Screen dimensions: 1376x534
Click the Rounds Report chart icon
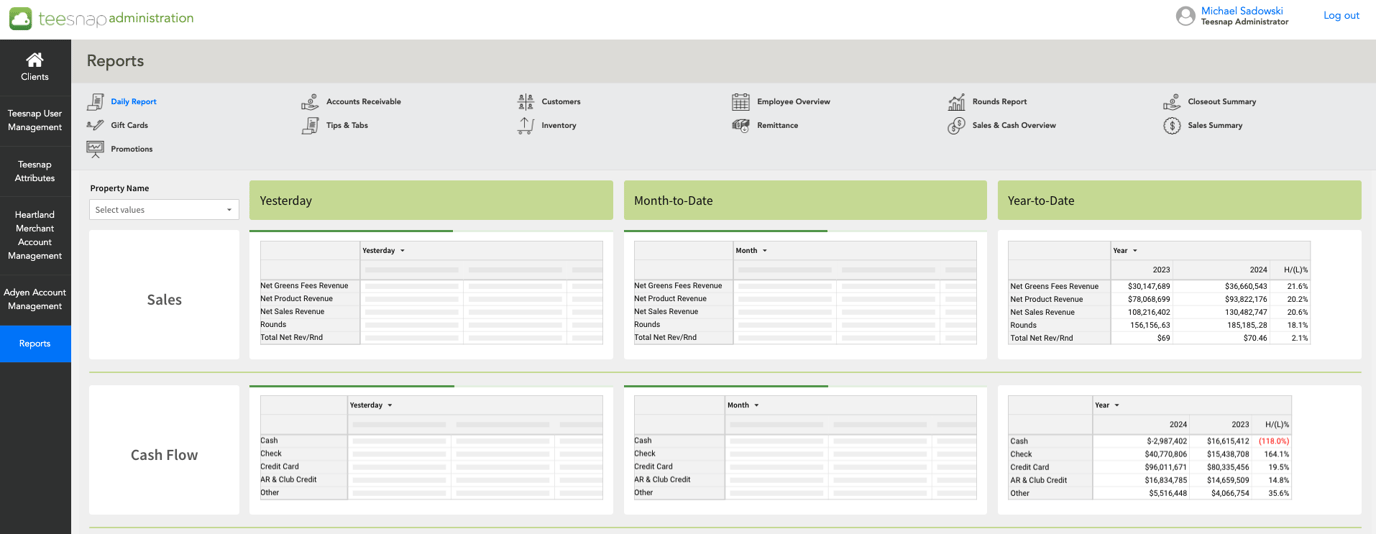click(957, 102)
